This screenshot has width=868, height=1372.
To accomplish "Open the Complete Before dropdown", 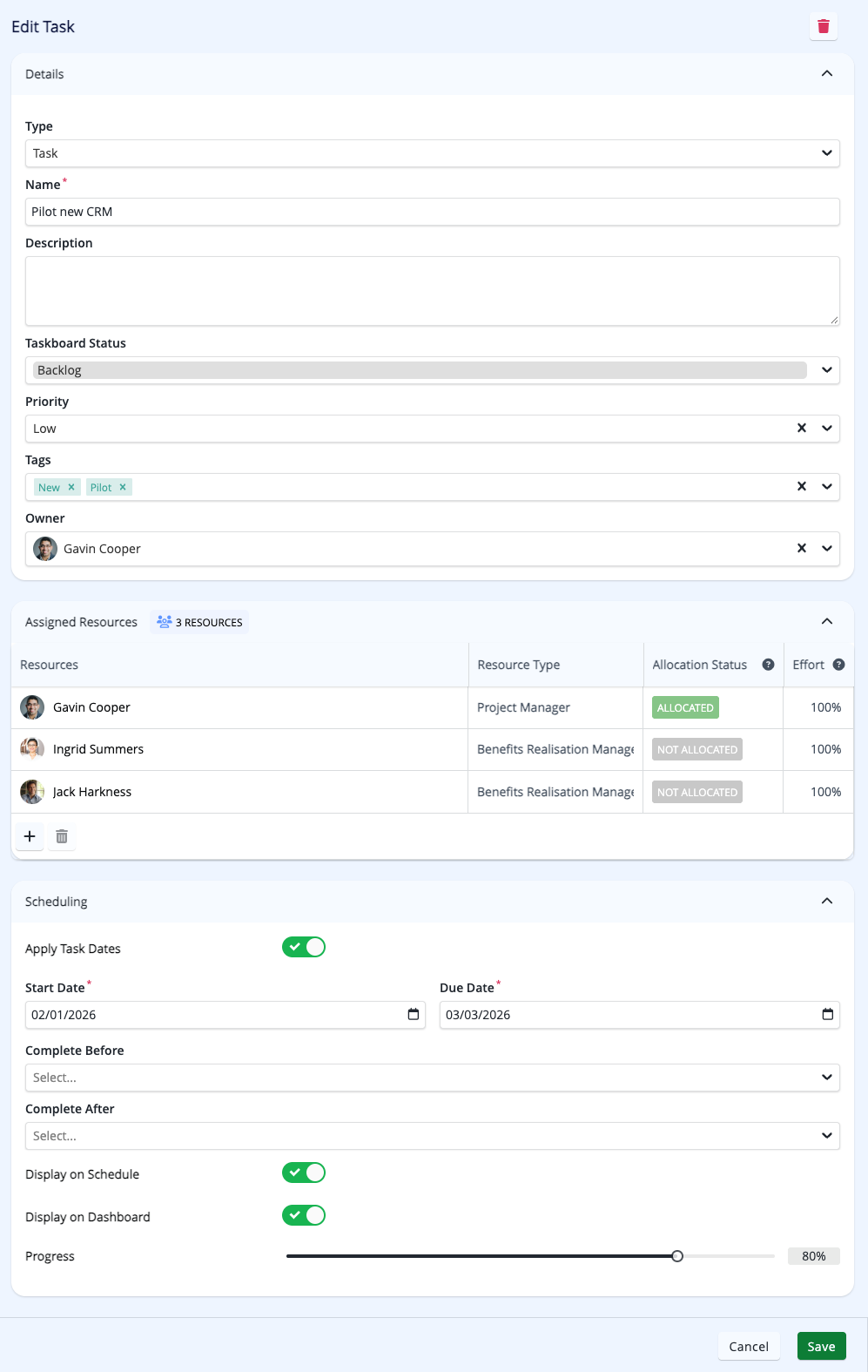I will 433,1078.
